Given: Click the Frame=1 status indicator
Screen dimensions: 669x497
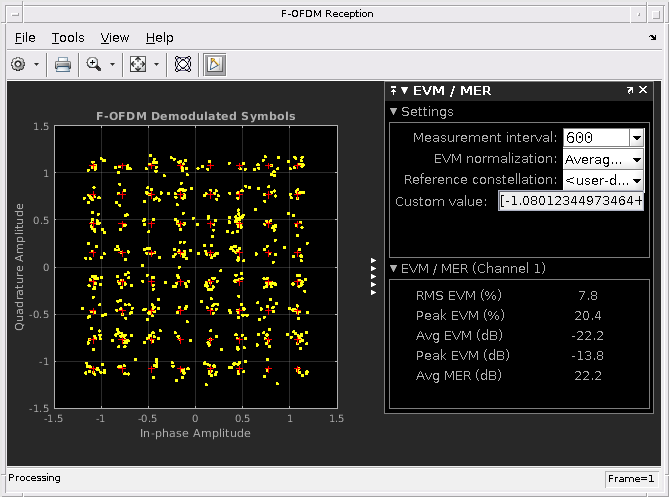Looking at the screenshot, I should [x=631, y=479].
